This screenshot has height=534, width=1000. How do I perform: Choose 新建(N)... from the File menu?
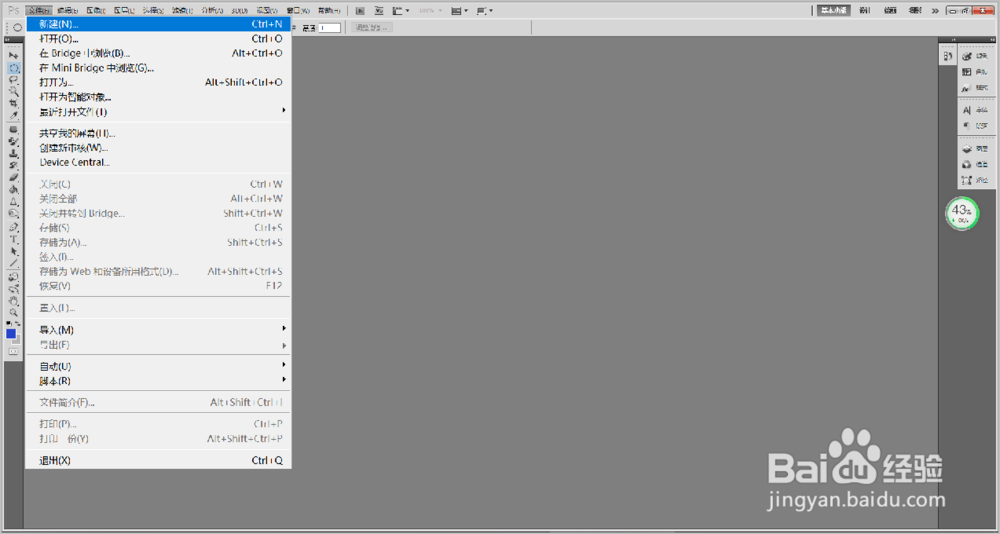pyautogui.click(x=158, y=24)
